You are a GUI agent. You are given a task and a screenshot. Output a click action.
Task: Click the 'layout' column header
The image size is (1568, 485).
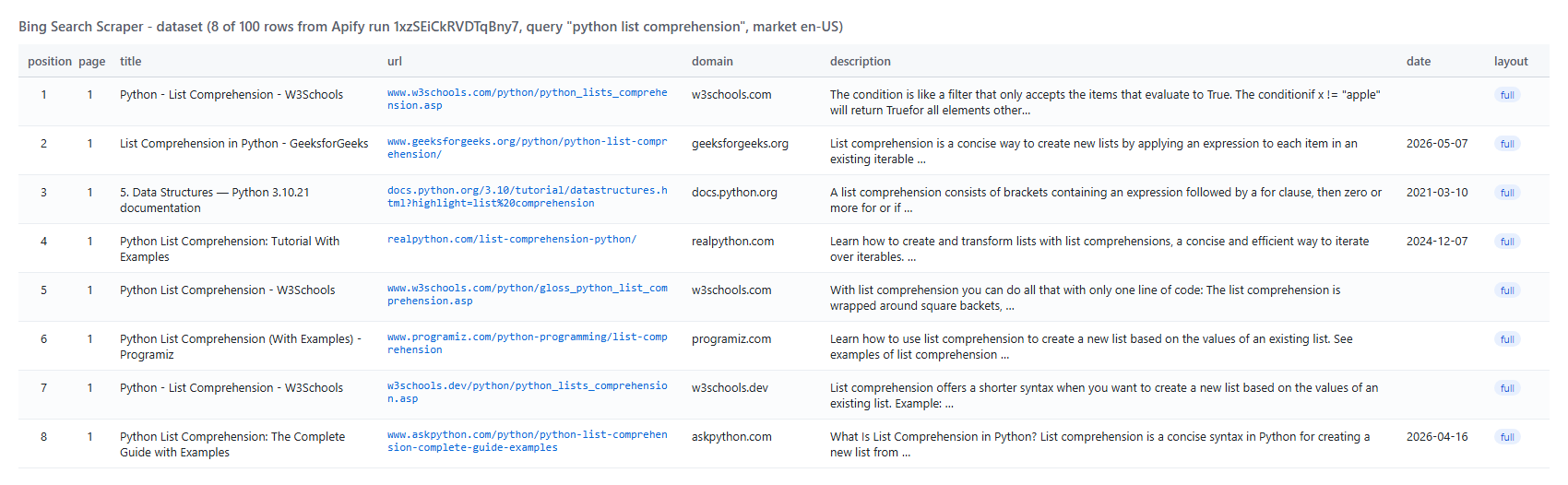pos(1511,62)
